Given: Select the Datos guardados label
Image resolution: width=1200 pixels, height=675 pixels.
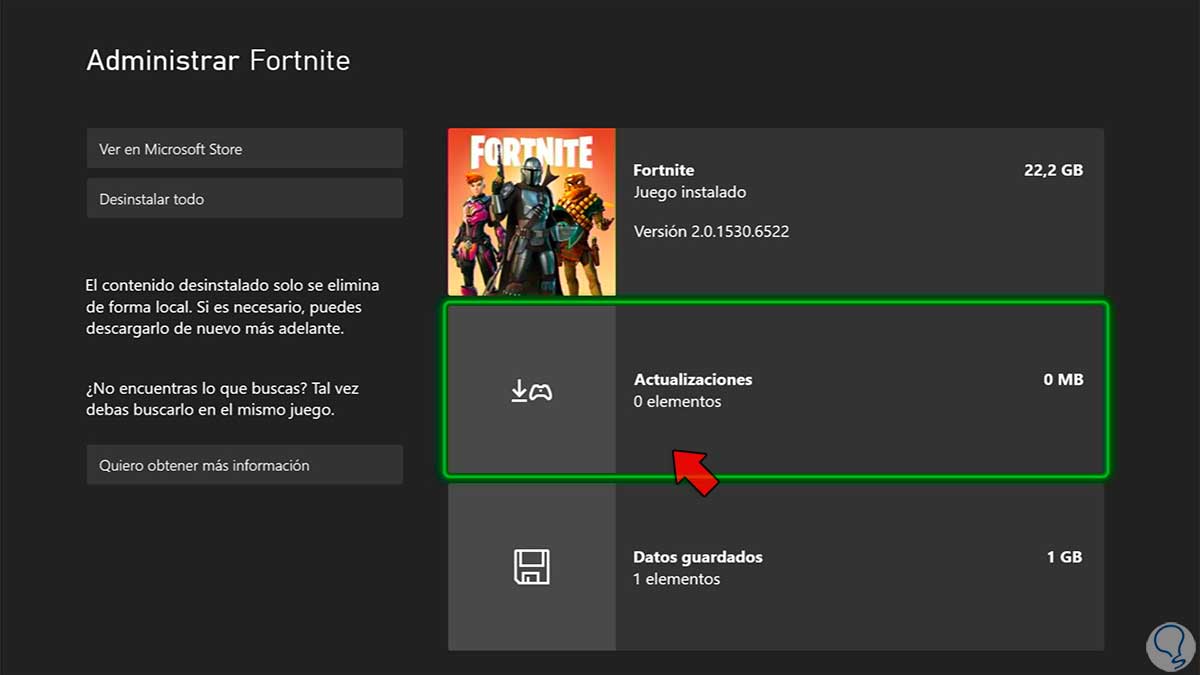Looking at the screenshot, I should [698, 557].
